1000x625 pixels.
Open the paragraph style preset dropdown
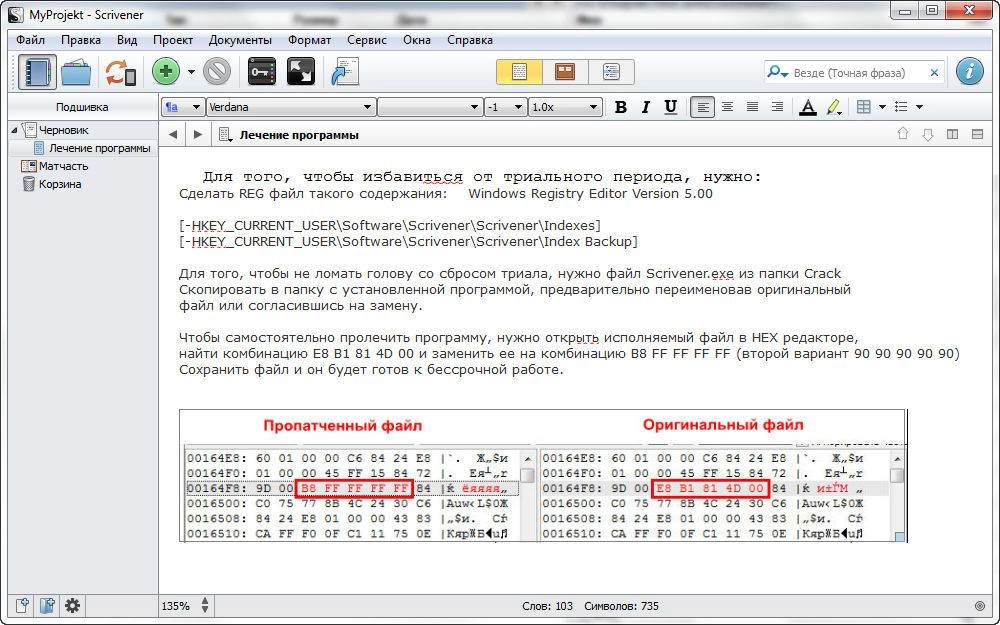click(182, 107)
